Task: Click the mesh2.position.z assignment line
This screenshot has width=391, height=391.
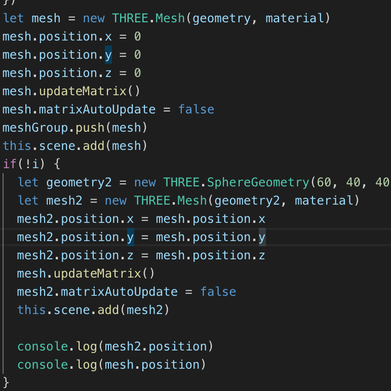Action: tap(141, 255)
